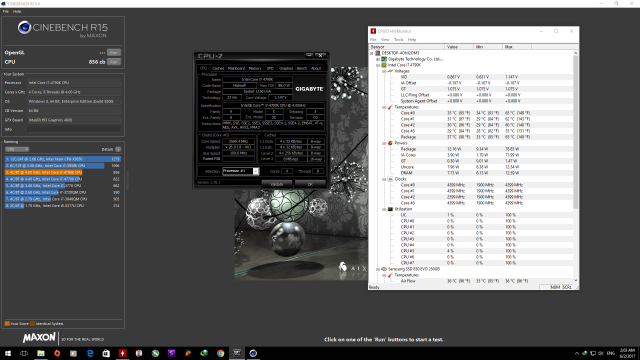Screen dimensions: 640x360
Task: Switch to Caches tab in CPU-Z
Action: (218, 68)
